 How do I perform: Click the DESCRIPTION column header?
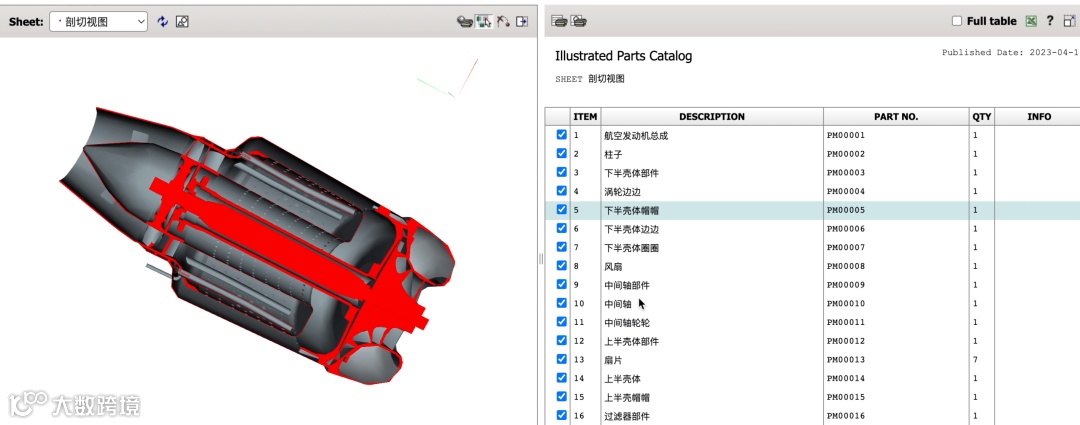(x=712, y=116)
